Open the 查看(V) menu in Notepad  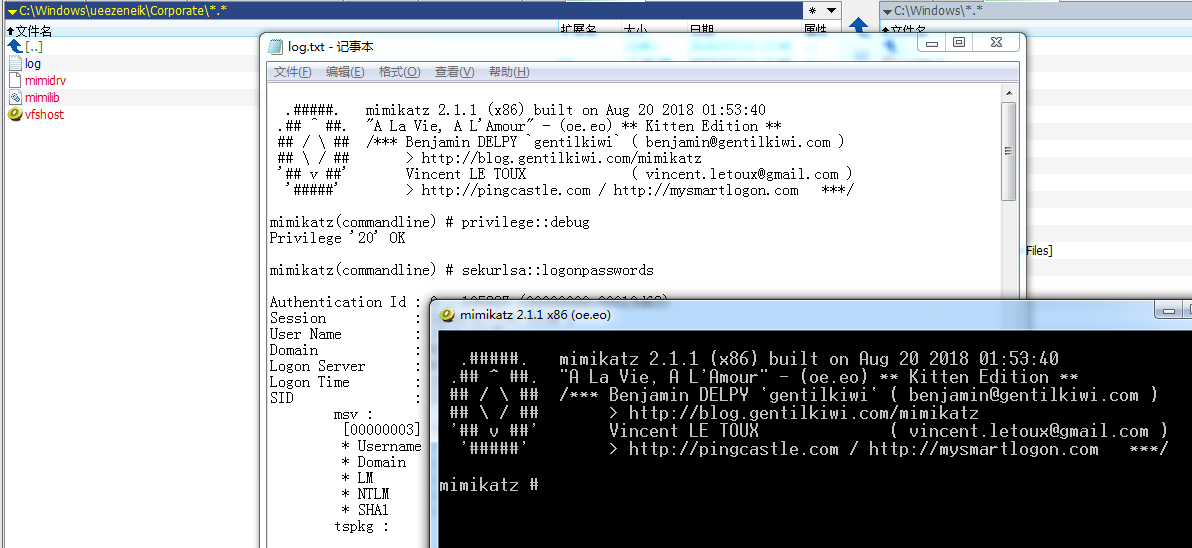[x=455, y=72]
